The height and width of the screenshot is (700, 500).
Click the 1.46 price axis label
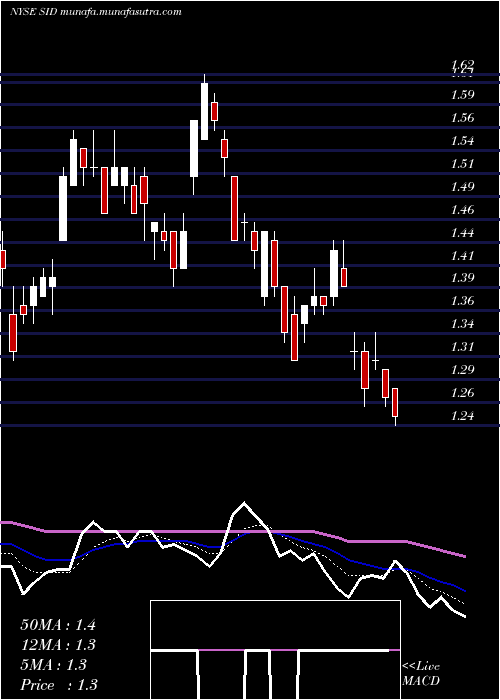point(462,209)
